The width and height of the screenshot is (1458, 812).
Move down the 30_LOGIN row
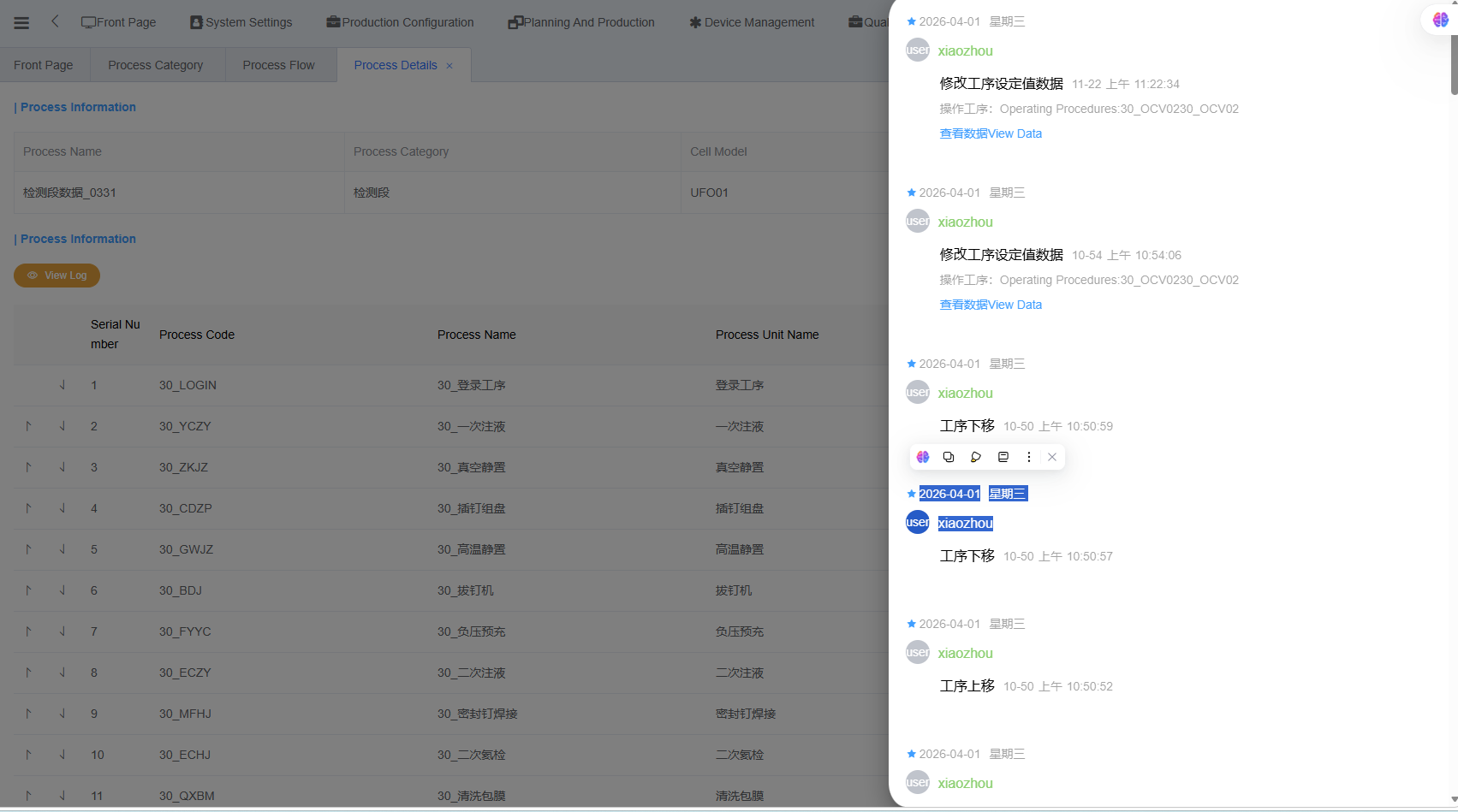(62, 385)
